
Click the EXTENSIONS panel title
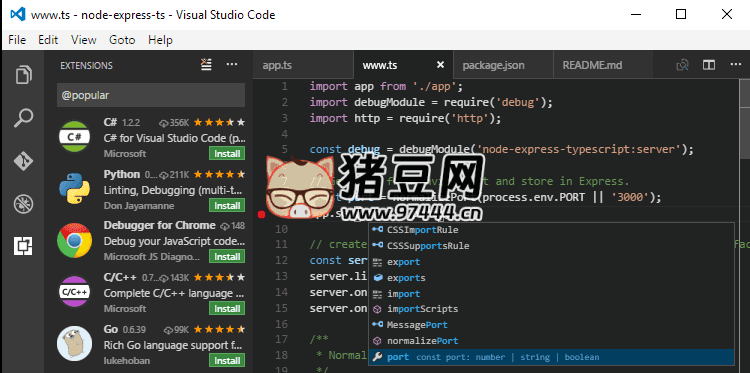(87, 66)
